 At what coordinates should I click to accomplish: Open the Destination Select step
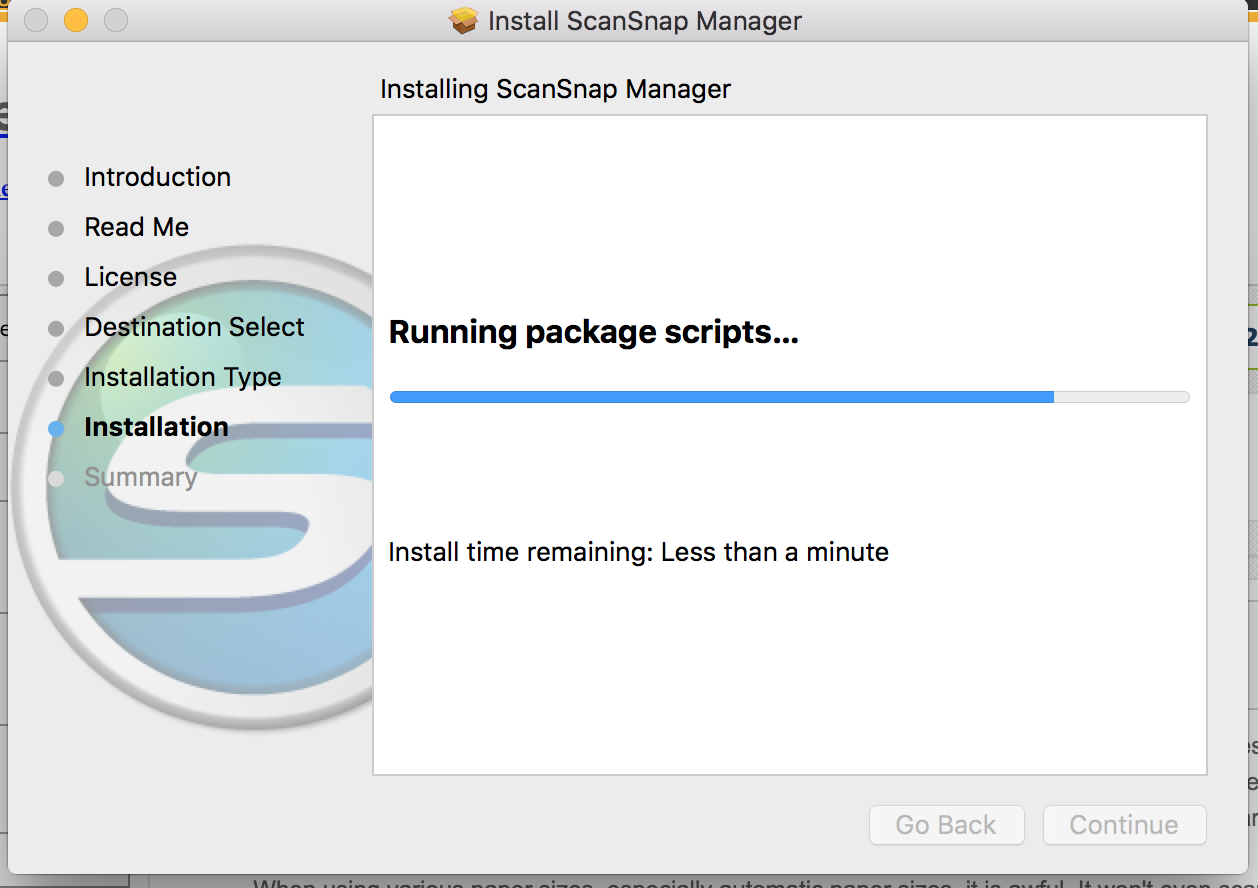point(194,327)
